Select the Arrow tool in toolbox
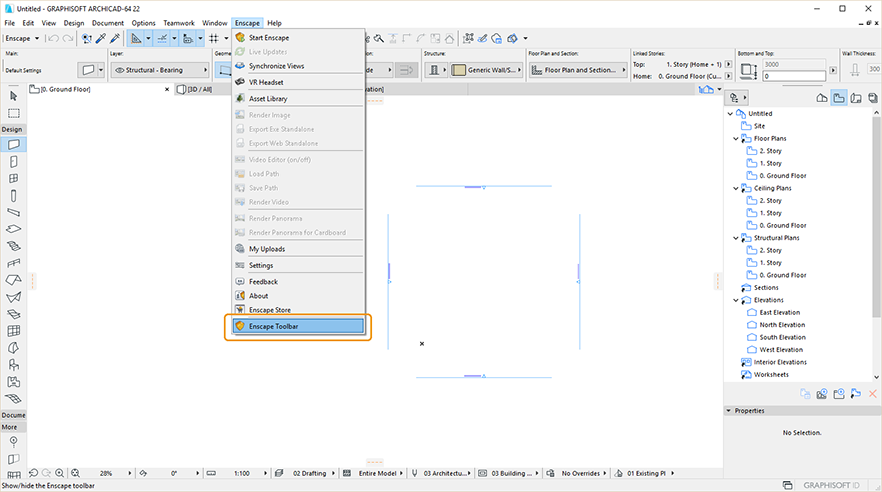Screen dimensions: 882x492 (14, 95)
